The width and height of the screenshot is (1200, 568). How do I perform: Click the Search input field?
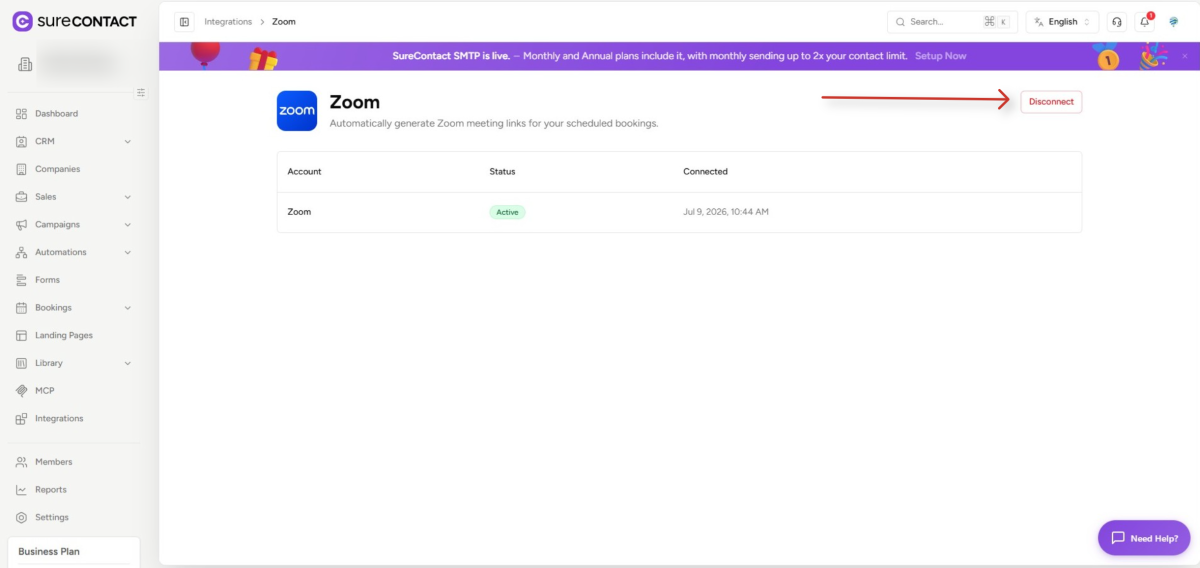pos(952,22)
